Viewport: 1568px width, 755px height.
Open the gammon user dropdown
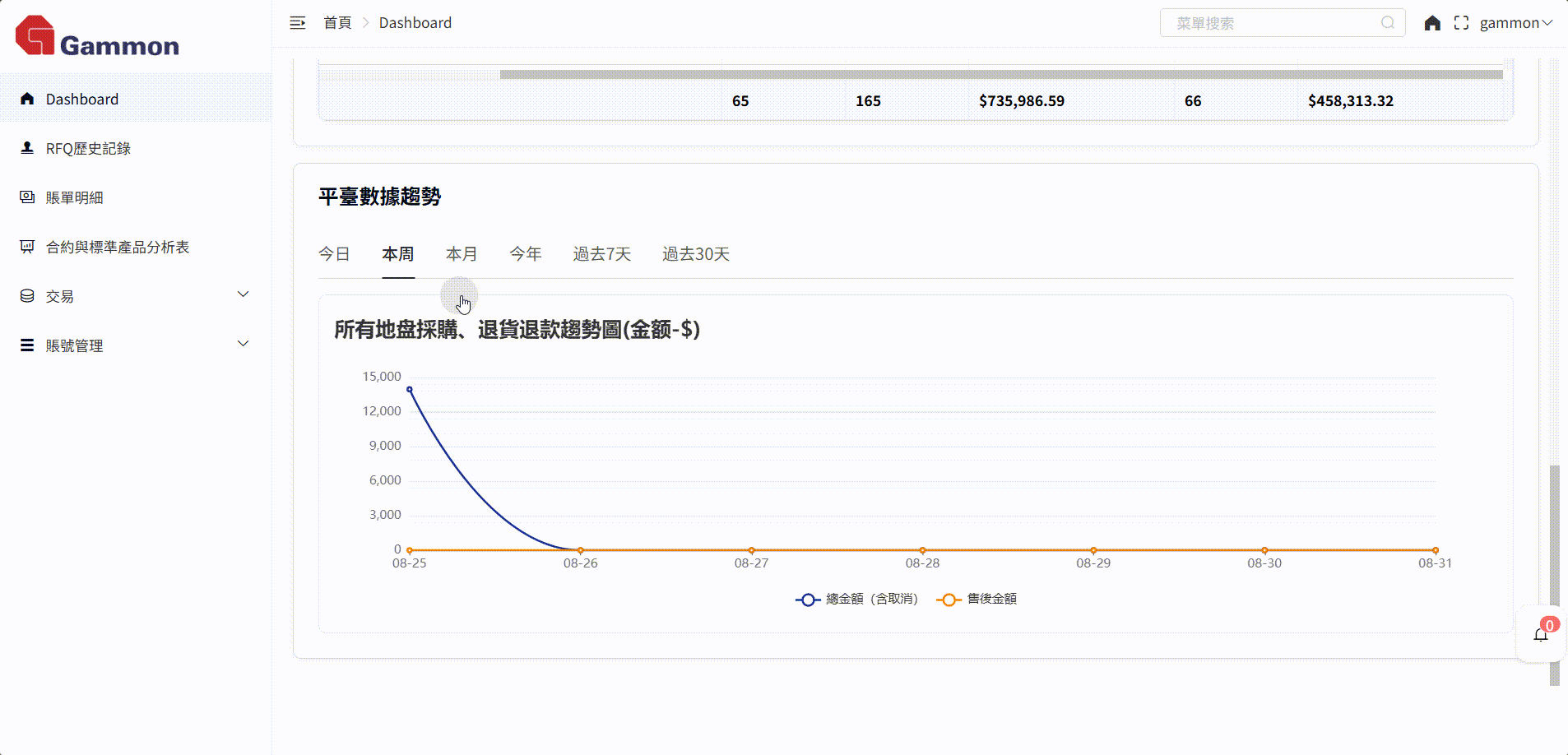(1515, 23)
